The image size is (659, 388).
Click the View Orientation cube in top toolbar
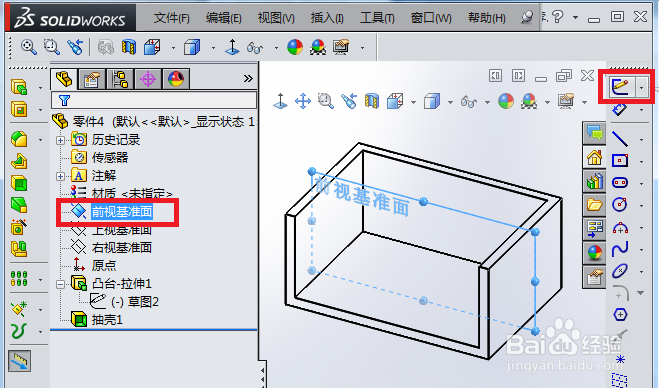[152, 47]
